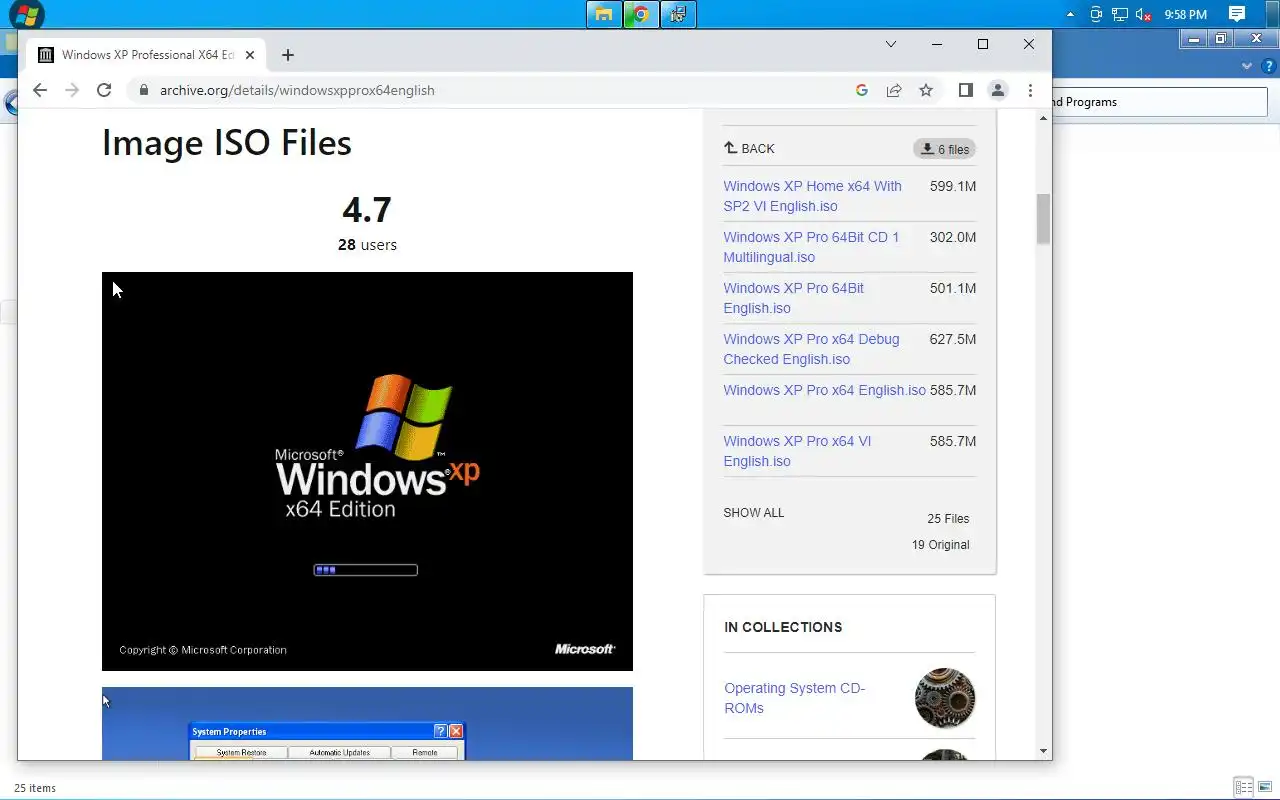Image resolution: width=1280 pixels, height=800 pixels.
Task: Show hidden system tray icons
Action: point(1071,15)
